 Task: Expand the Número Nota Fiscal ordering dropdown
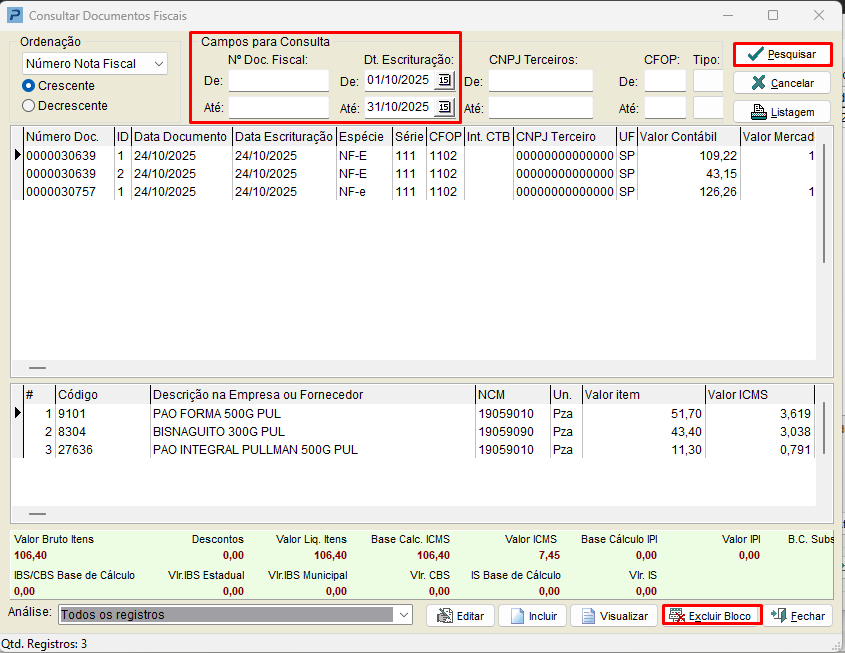pyautogui.click(x=158, y=64)
